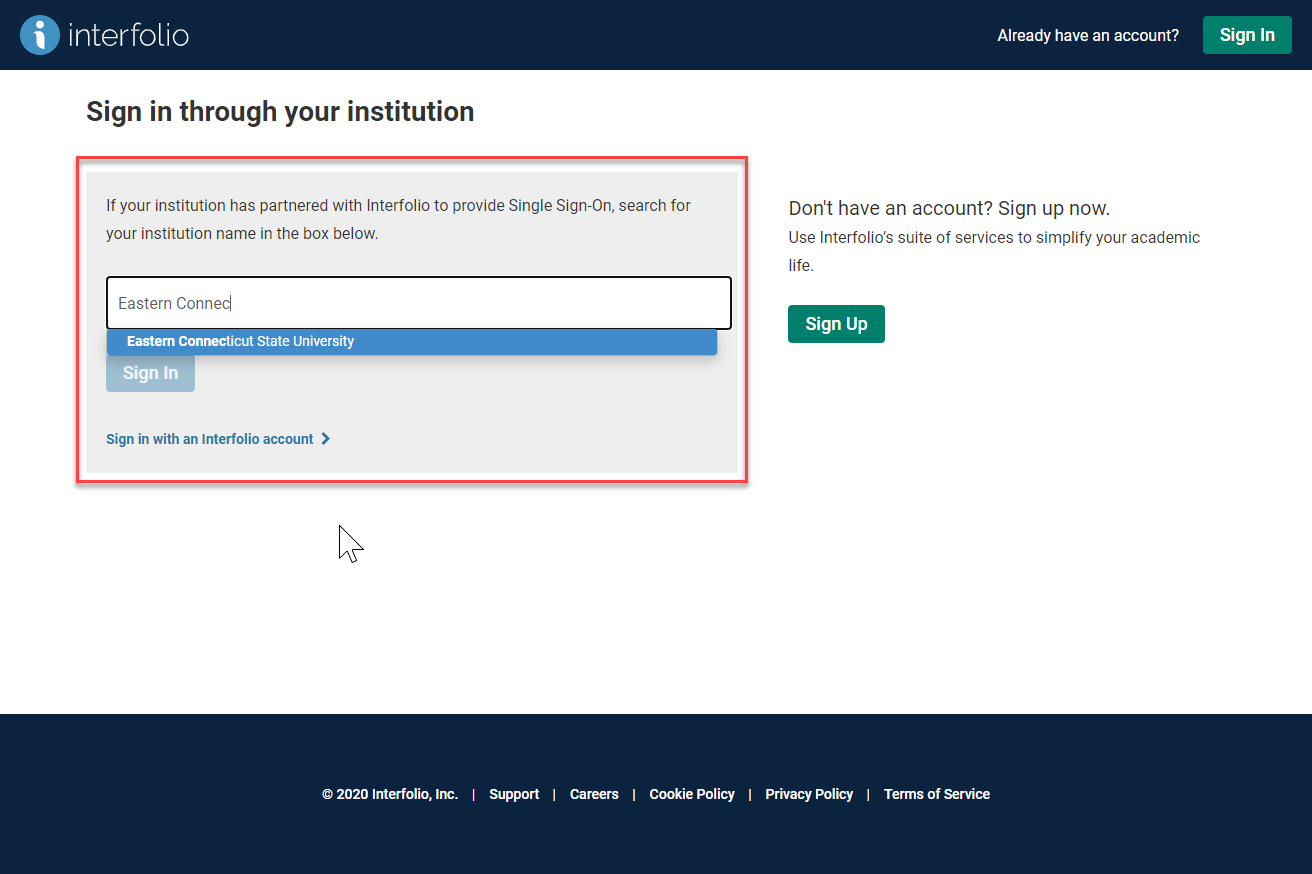Viewport: 1312px width, 874px height.
Task: Click the green Sign Up button
Action: pyautogui.click(x=836, y=324)
